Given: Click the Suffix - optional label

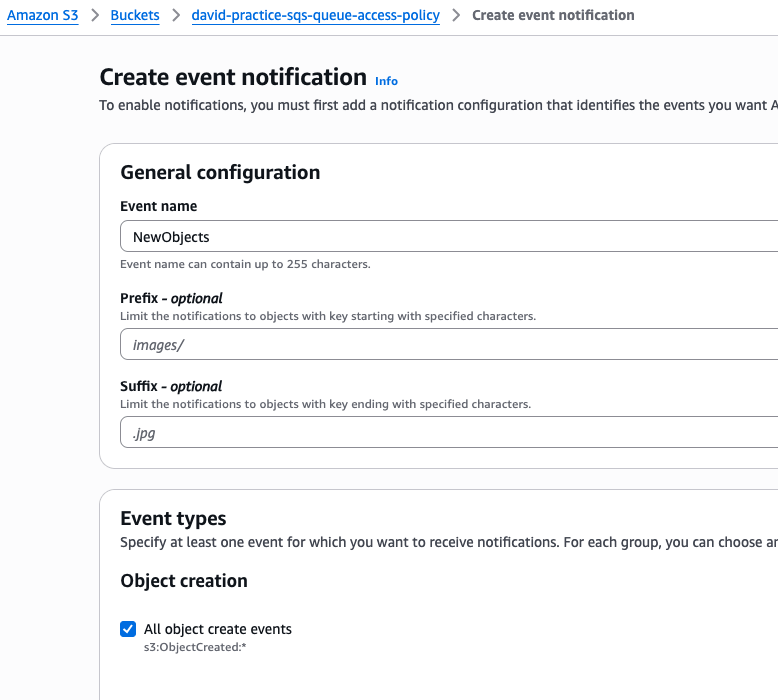Looking at the screenshot, I should 171,386.
